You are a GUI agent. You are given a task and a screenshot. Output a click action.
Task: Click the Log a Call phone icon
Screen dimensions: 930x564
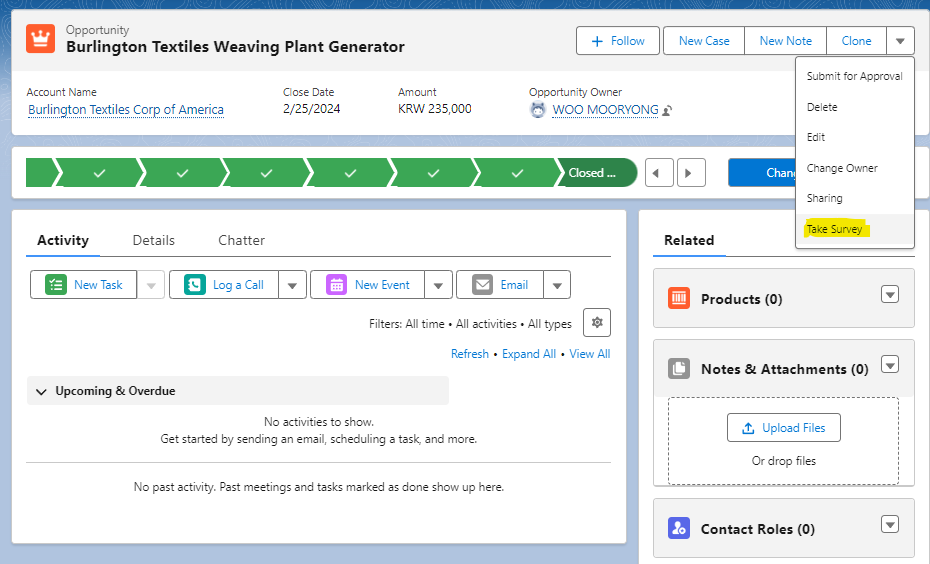click(195, 285)
